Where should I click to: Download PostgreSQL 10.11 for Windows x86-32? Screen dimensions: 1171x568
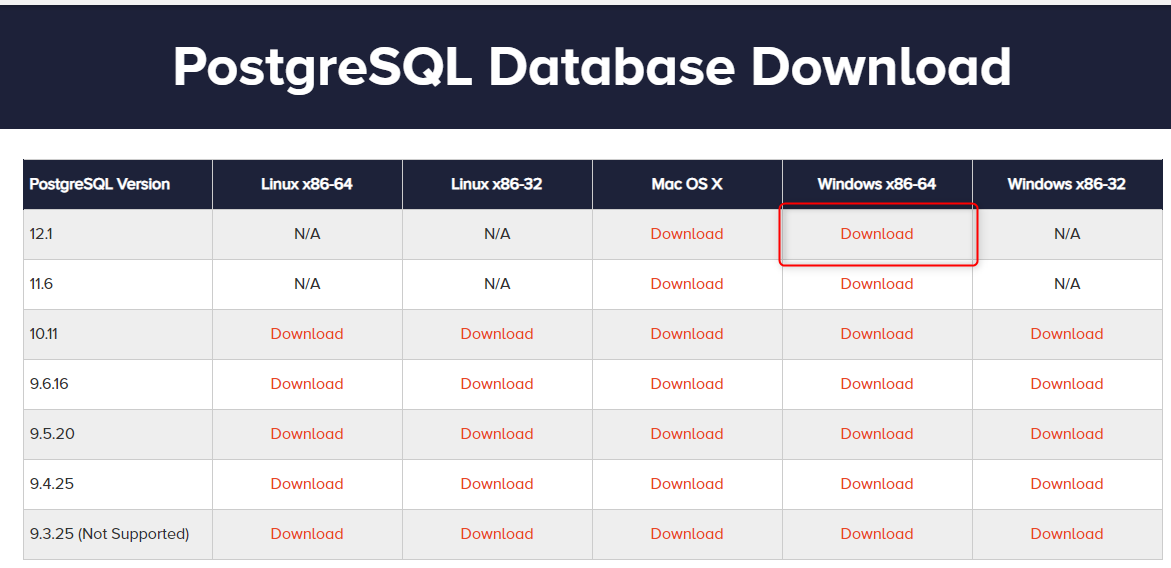coord(1067,334)
